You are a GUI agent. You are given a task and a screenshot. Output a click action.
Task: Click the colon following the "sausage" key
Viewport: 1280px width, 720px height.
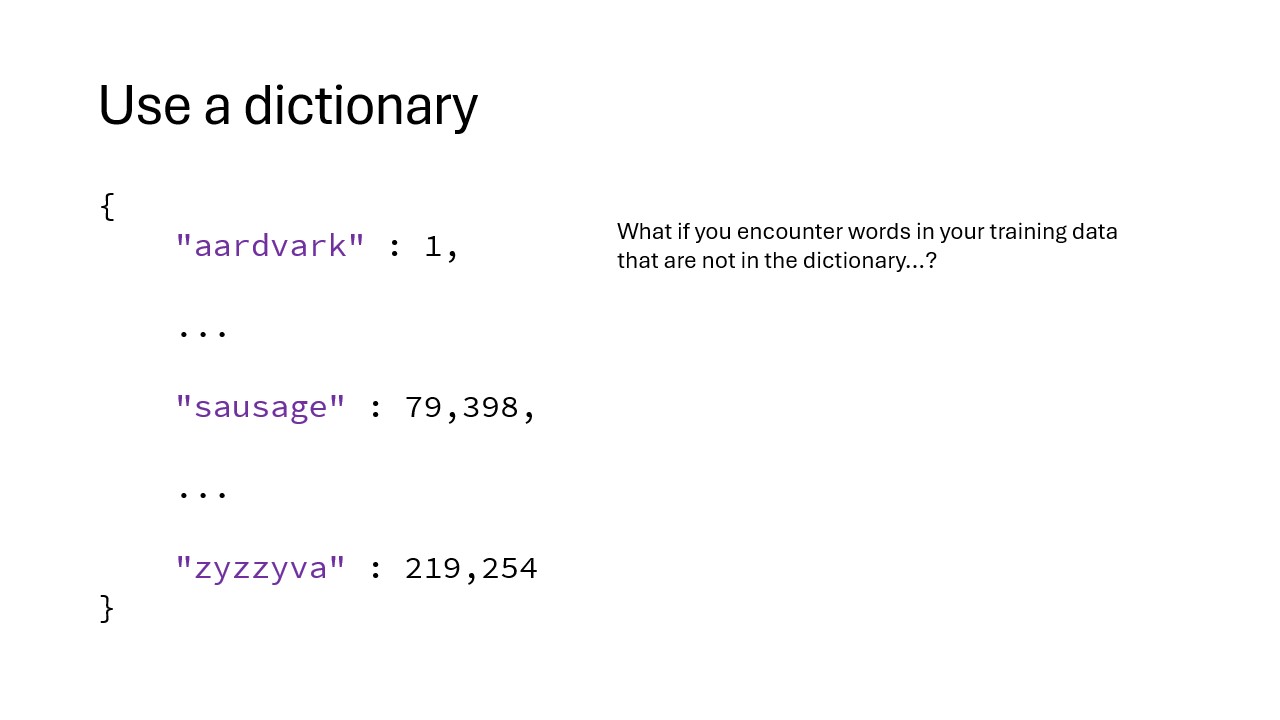(x=376, y=408)
